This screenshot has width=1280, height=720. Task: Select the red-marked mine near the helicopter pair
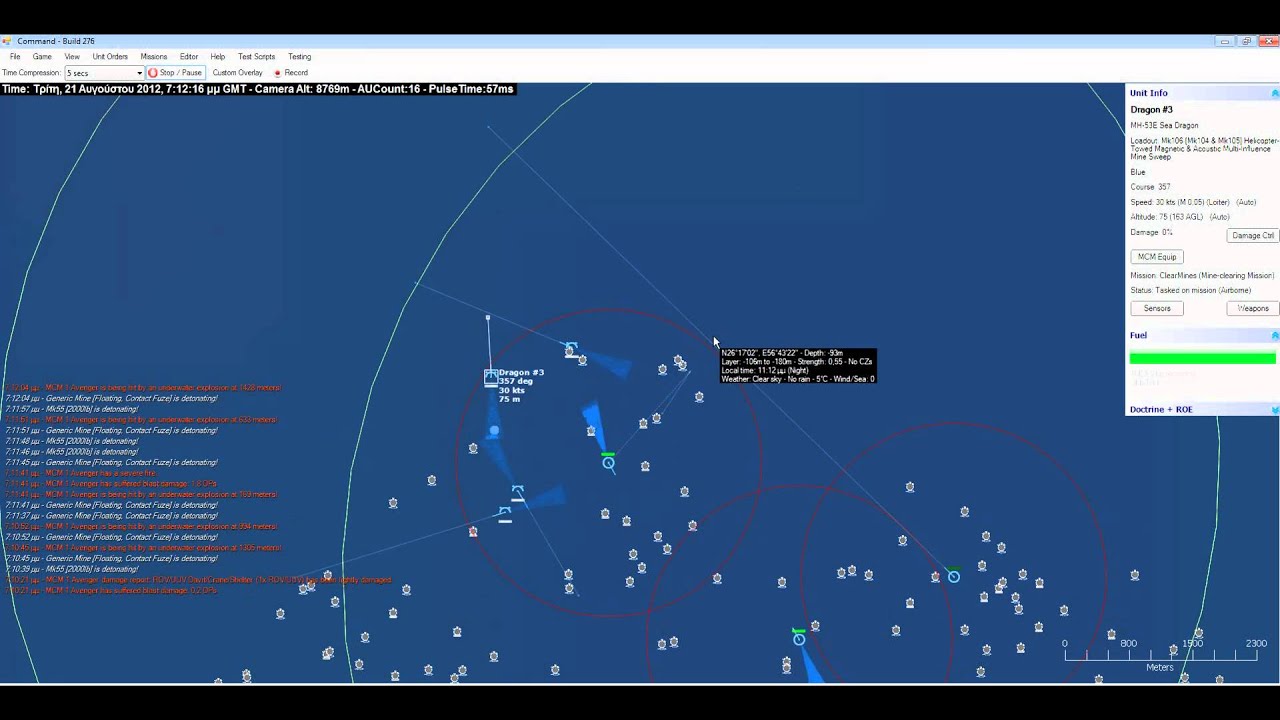473,531
